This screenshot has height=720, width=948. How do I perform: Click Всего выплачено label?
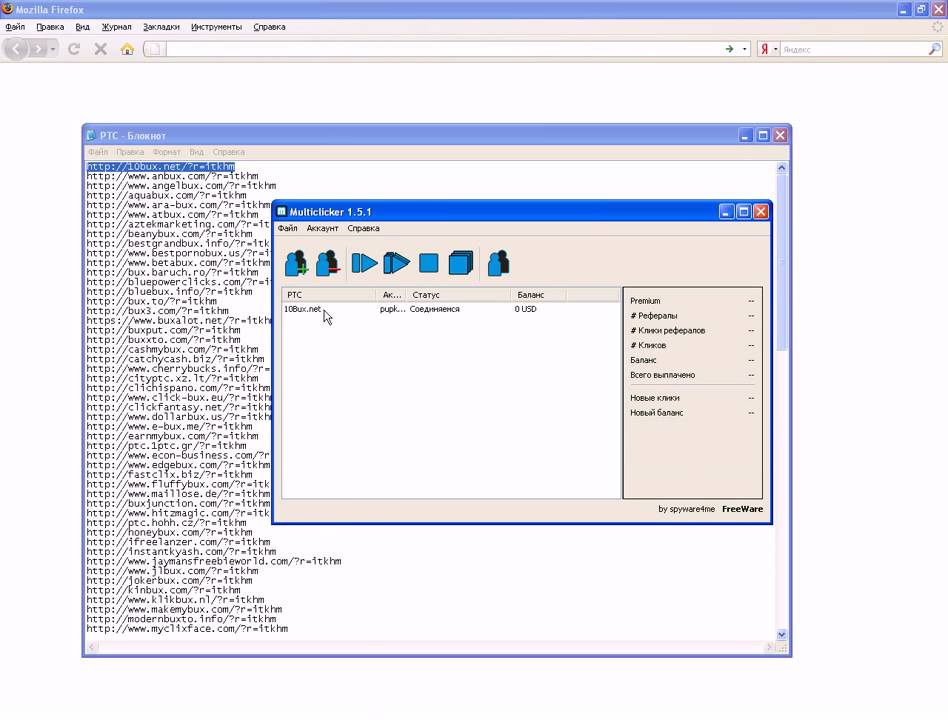663,375
